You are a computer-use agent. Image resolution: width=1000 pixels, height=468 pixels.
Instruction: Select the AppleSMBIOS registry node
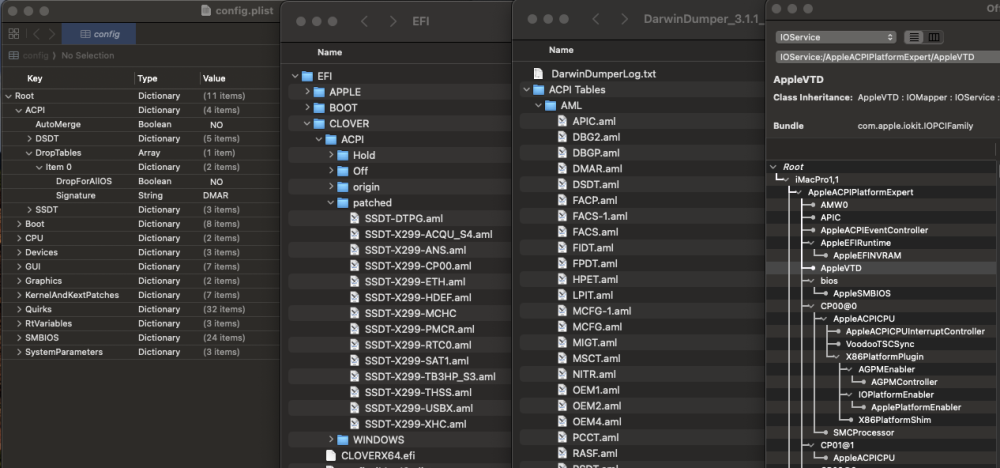[x=862, y=293]
